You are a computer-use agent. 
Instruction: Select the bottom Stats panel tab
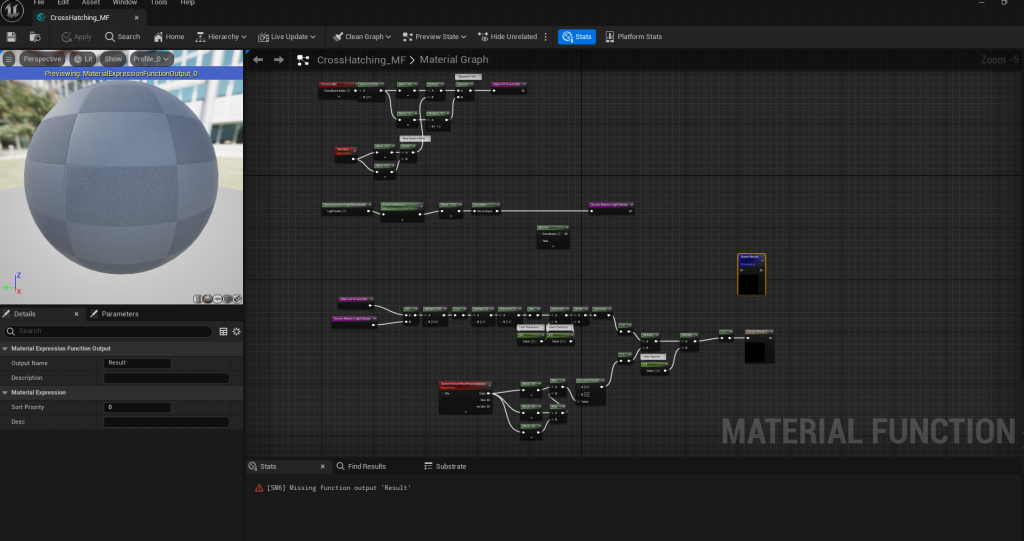point(268,467)
